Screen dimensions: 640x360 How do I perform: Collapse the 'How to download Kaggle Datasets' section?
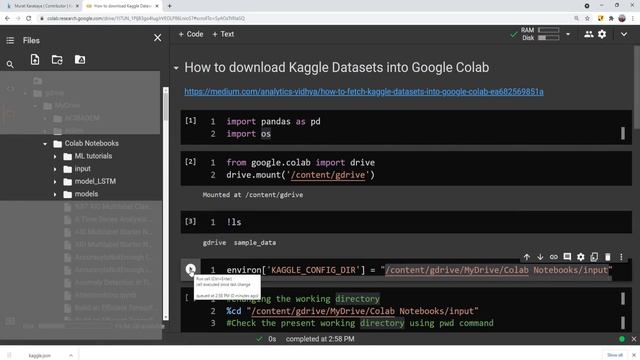click(x=176, y=68)
